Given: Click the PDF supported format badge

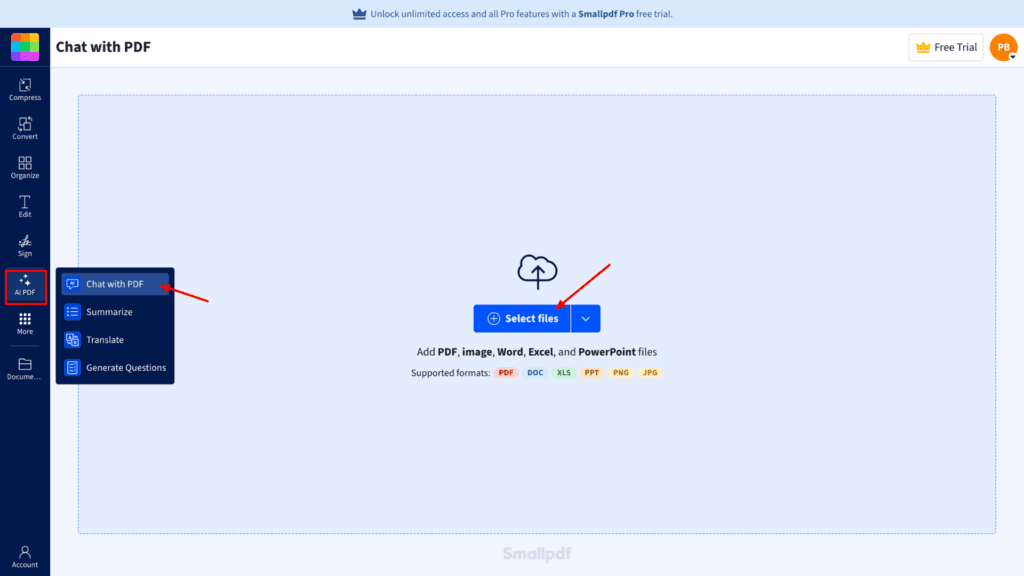Looking at the screenshot, I should (x=505, y=372).
